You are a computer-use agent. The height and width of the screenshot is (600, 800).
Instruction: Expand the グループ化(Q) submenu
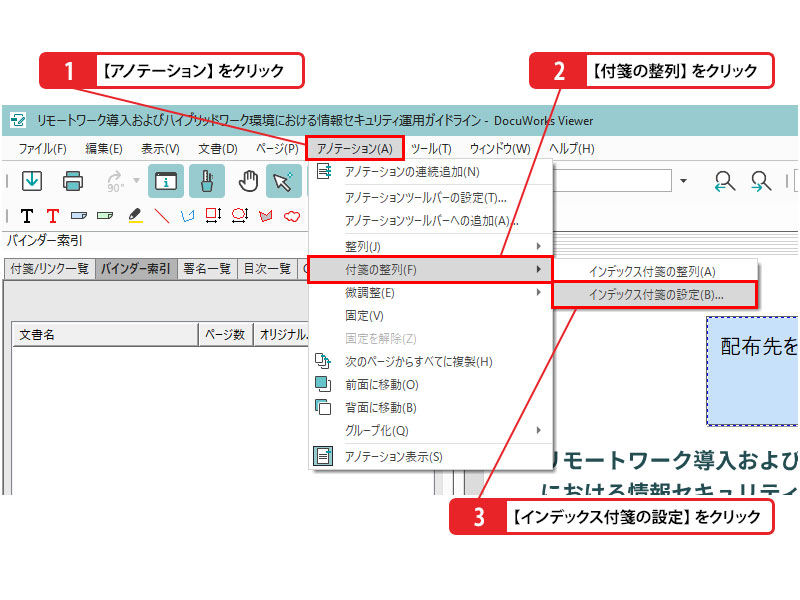431,430
